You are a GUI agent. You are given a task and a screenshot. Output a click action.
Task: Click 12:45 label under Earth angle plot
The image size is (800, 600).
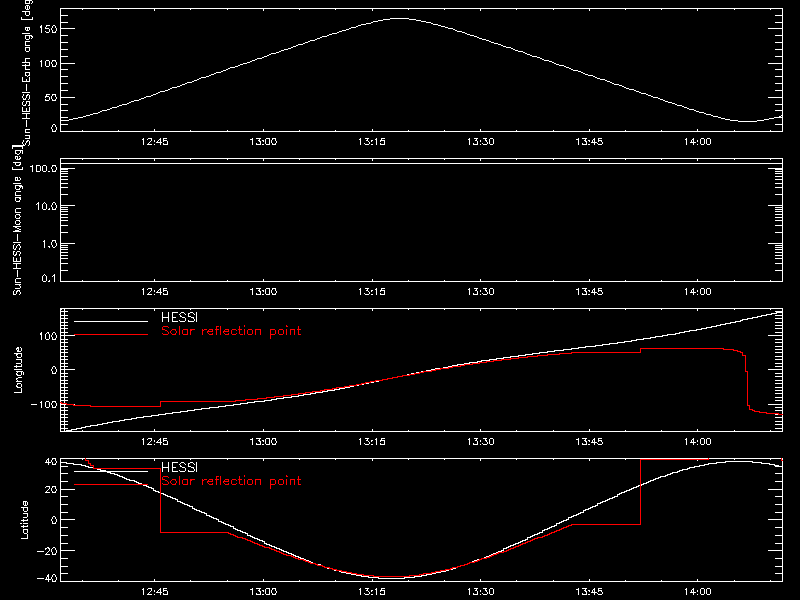click(x=155, y=142)
